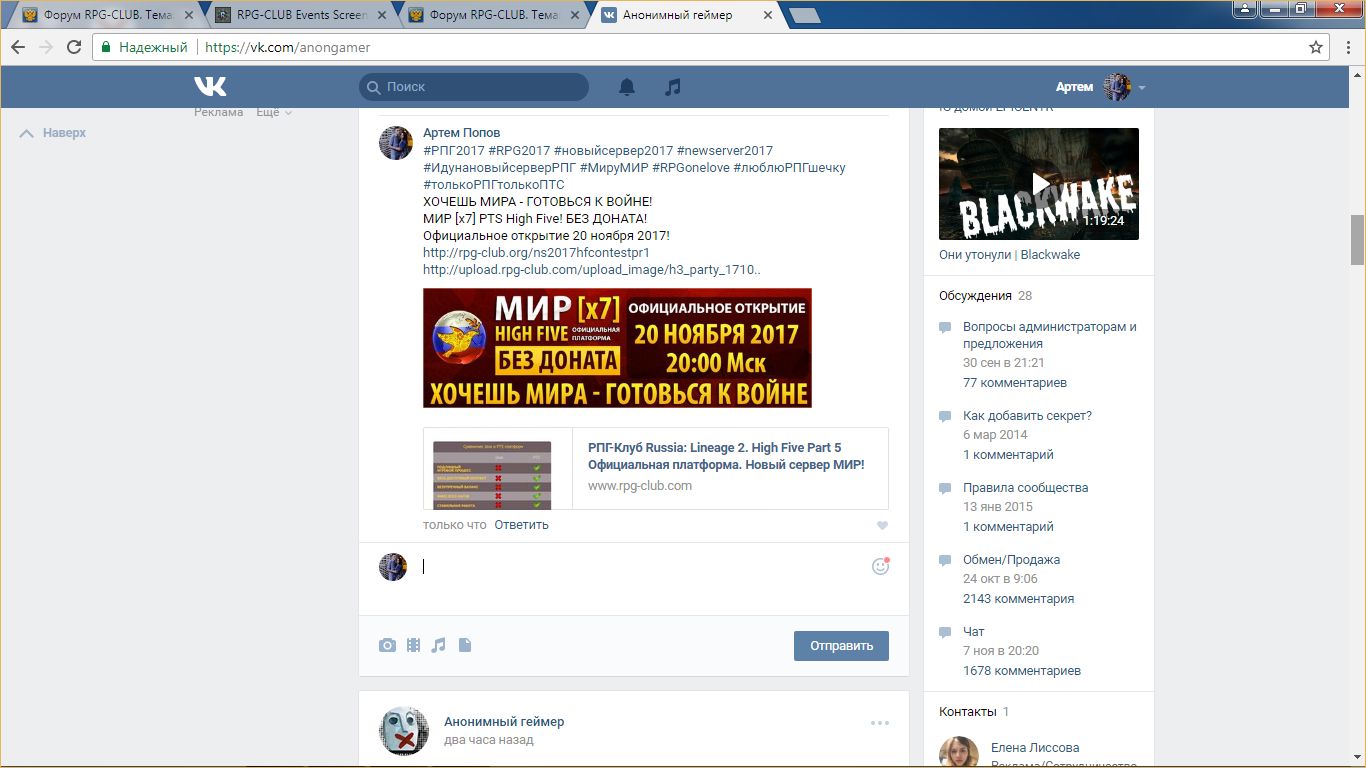Viewport: 1366px width, 768px height.
Task: Switch to RPG-CLUB Events Screen tab
Action: tap(300, 16)
